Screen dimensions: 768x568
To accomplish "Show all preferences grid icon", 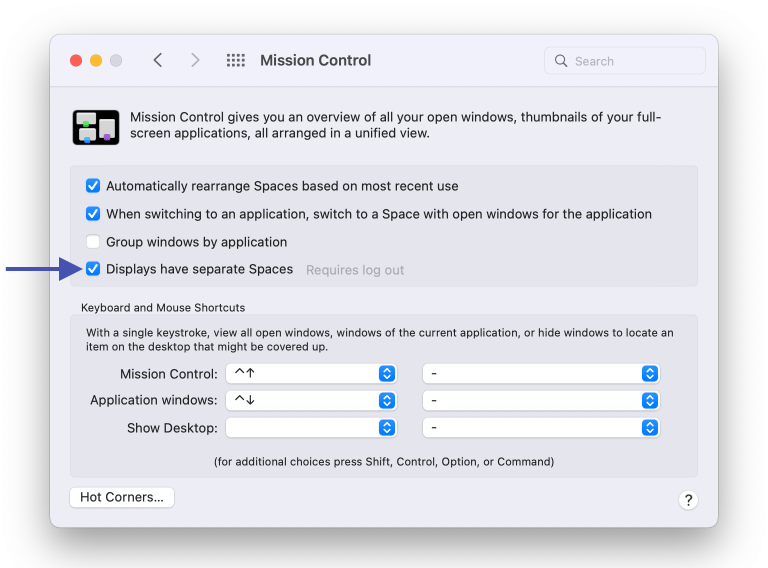I will point(236,60).
